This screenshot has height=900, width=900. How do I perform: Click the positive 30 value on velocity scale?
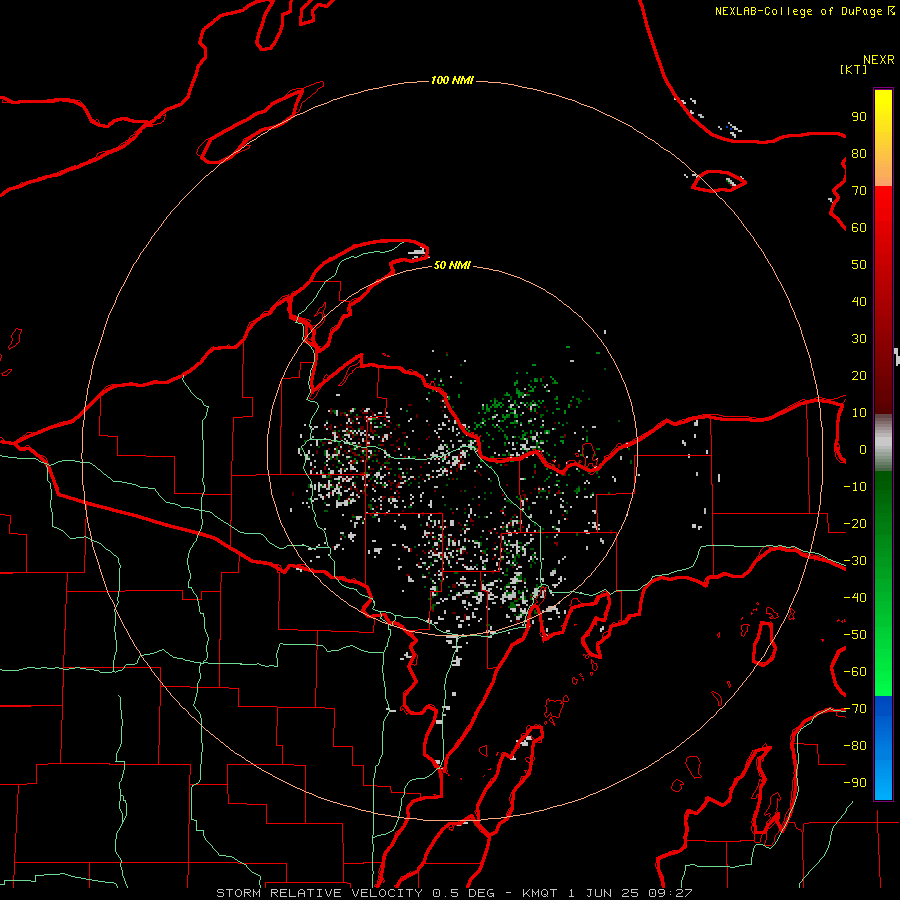pos(859,339)
